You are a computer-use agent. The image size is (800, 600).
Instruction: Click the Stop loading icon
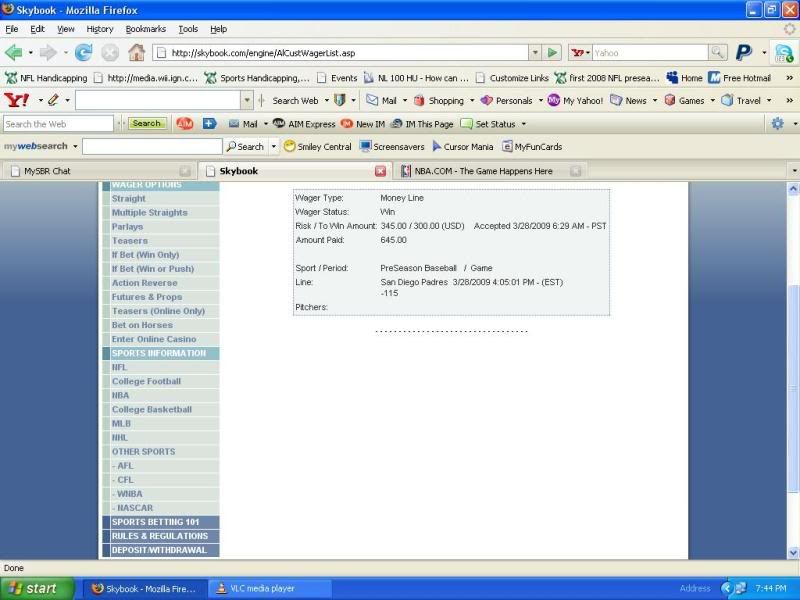point(110,53)
